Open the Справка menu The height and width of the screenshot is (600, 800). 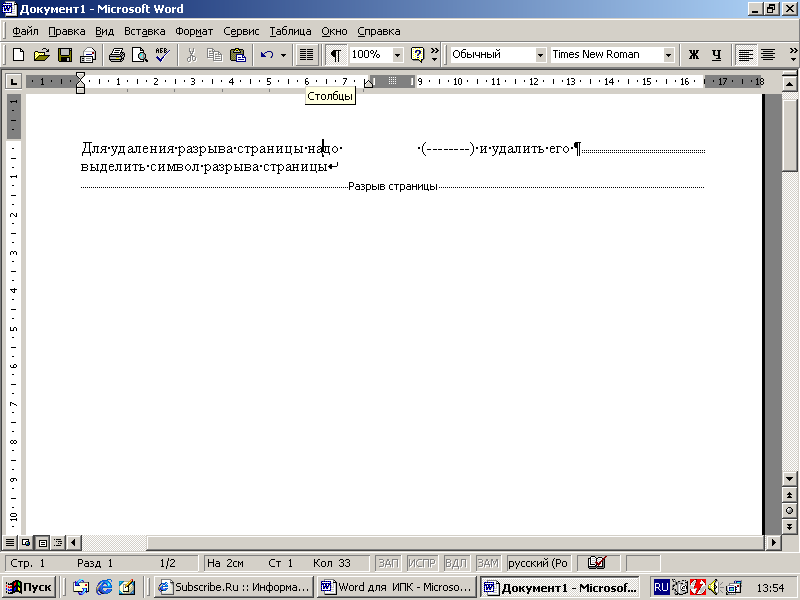click(379, 31)
